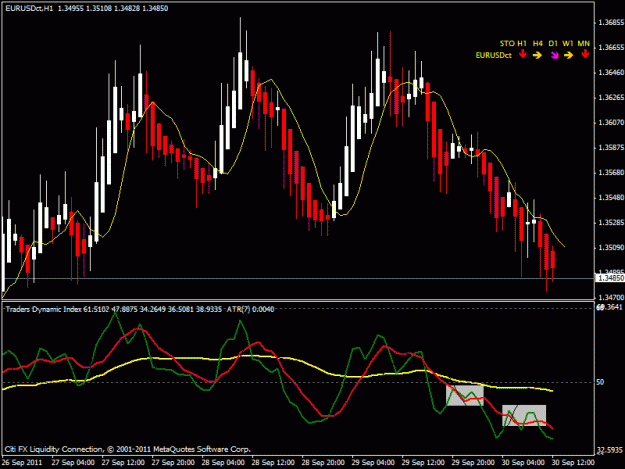Viewport: 625px width, 469px height.
Task: Click the 1.36070 price axis label
Action: click(x=611, y=123)
